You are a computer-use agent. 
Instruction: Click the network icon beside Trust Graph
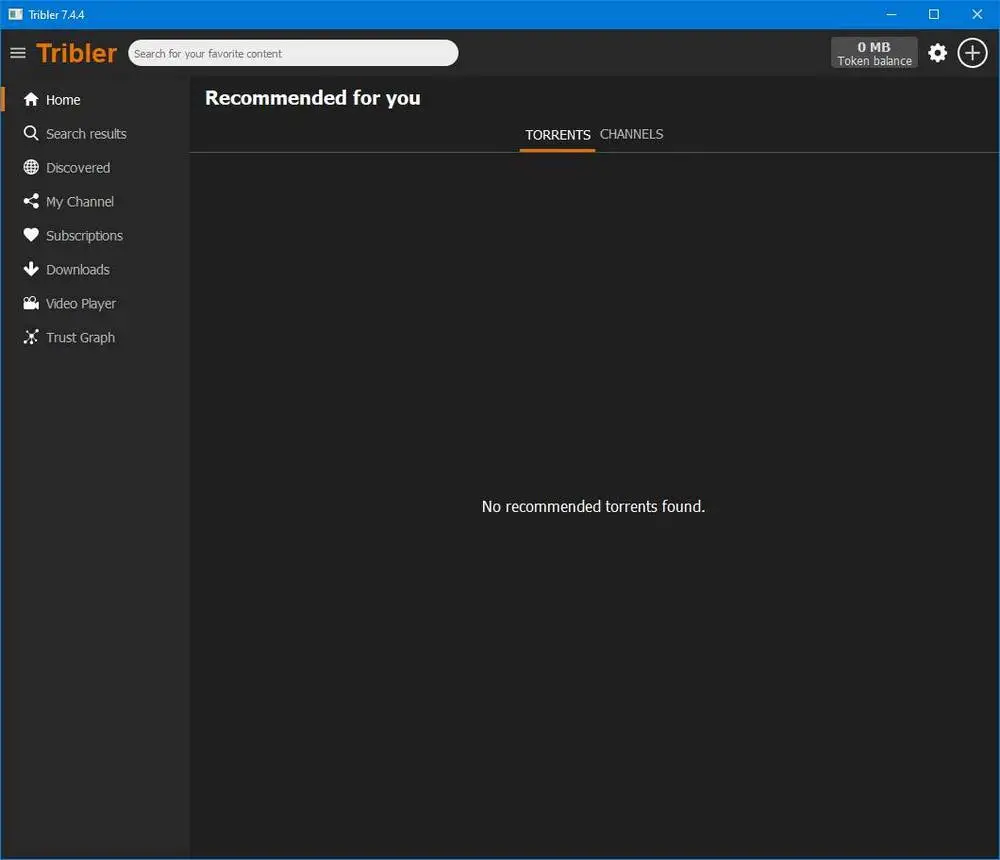31,337
